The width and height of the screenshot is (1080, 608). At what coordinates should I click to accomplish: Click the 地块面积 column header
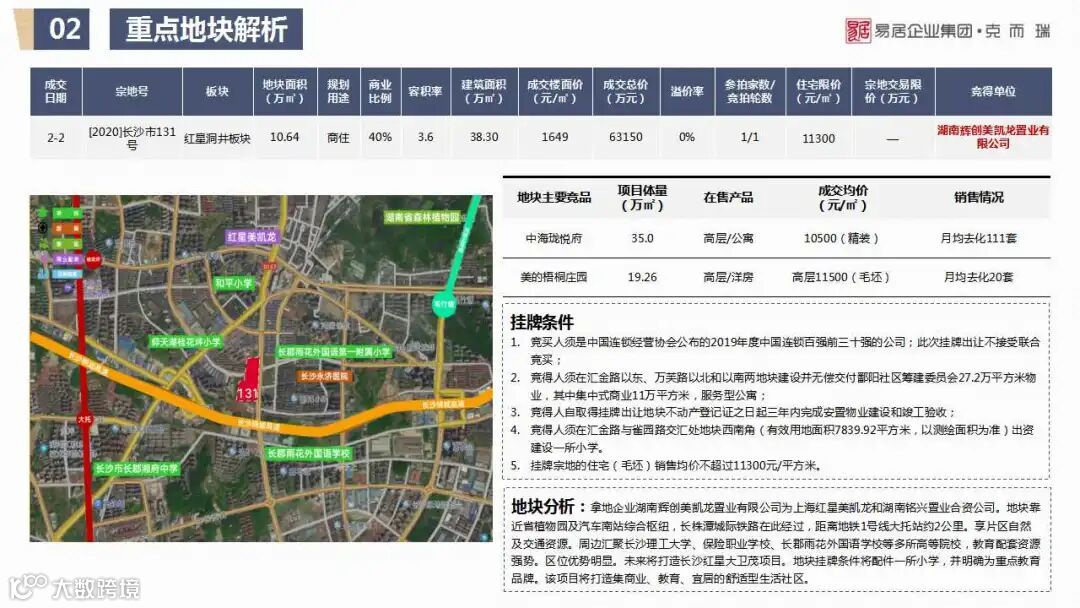point(284,91)
